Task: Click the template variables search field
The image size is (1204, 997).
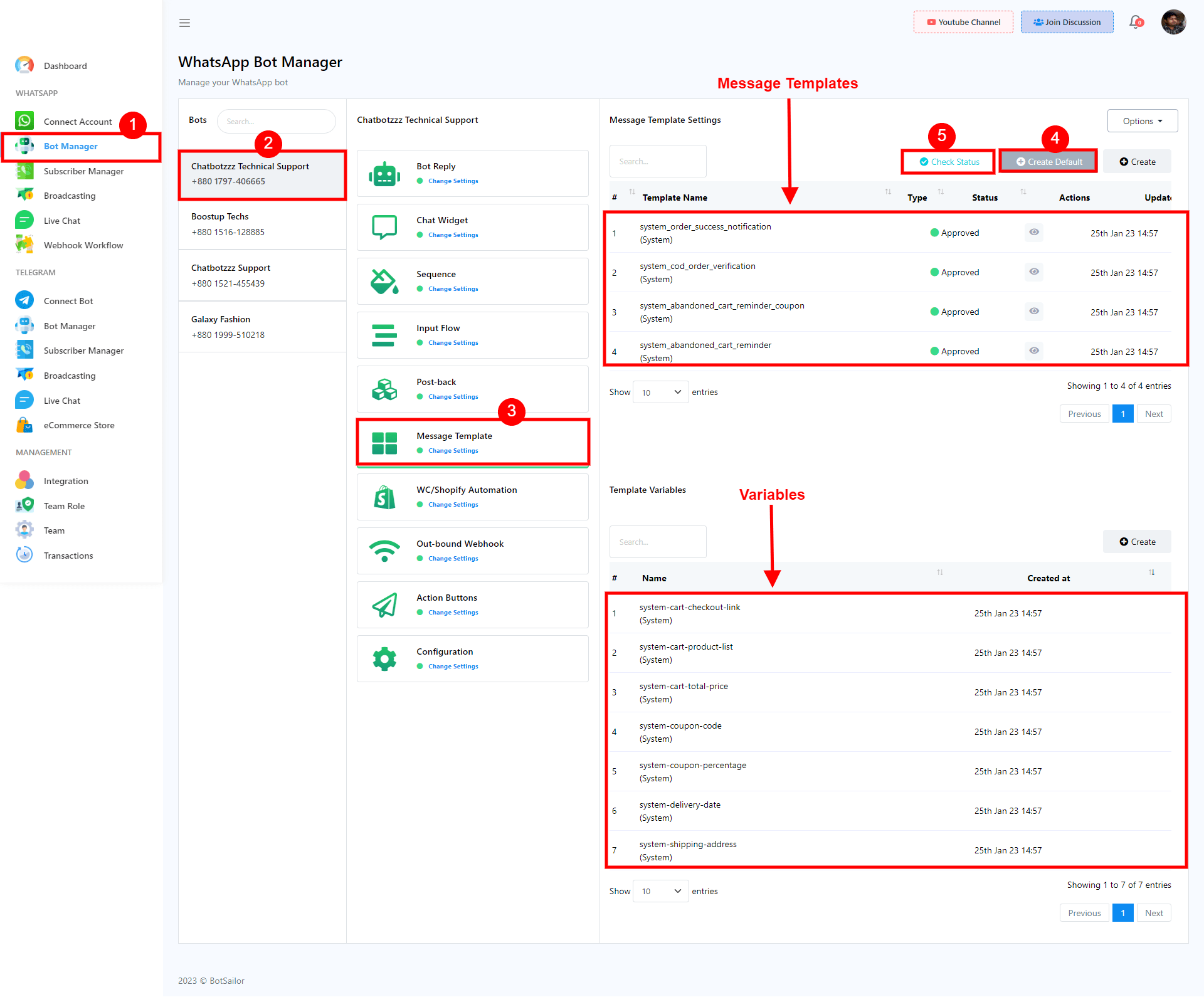Action: point(658,542)
